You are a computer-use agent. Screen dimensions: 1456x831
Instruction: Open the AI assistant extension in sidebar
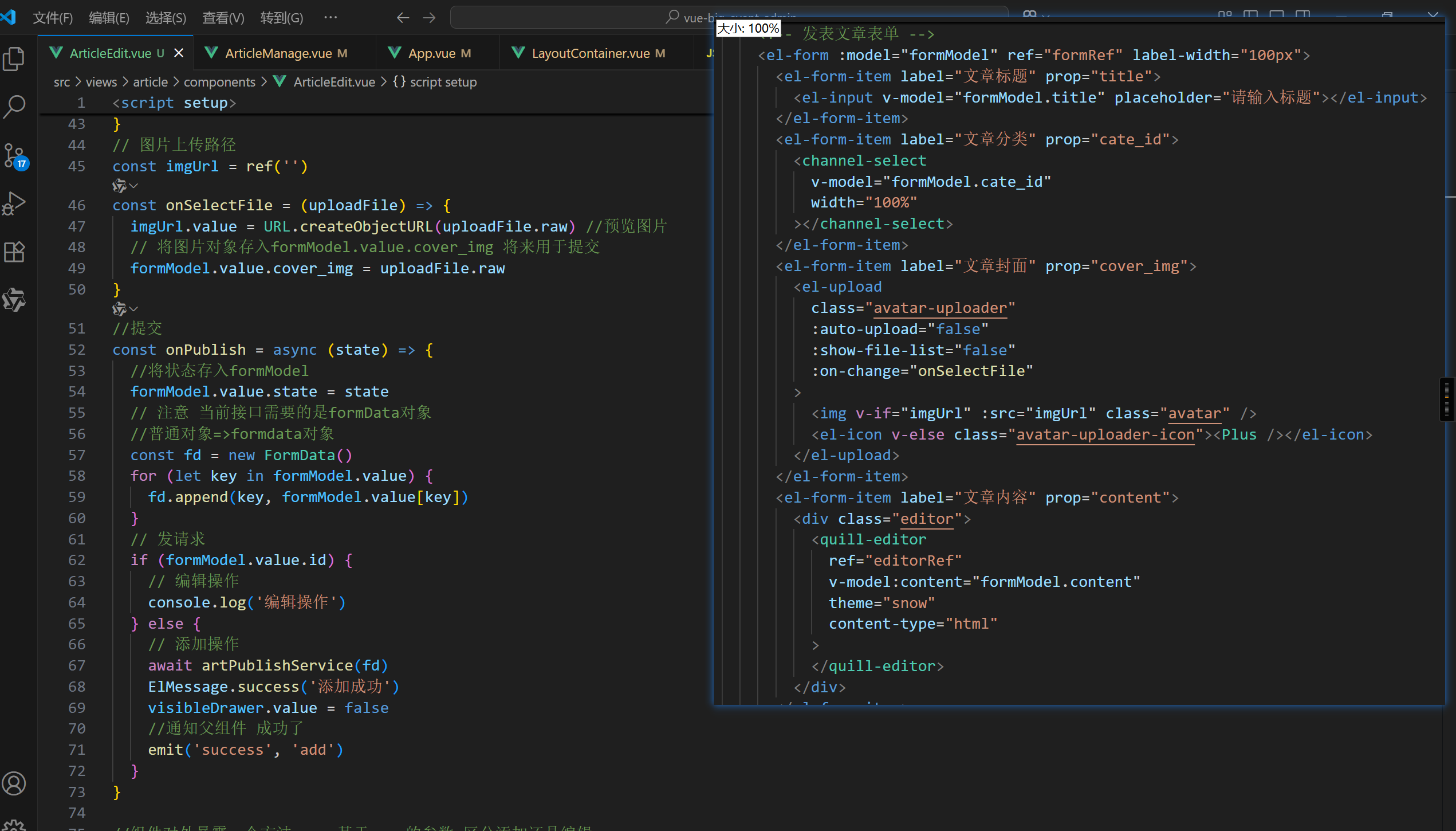[14, 300]
